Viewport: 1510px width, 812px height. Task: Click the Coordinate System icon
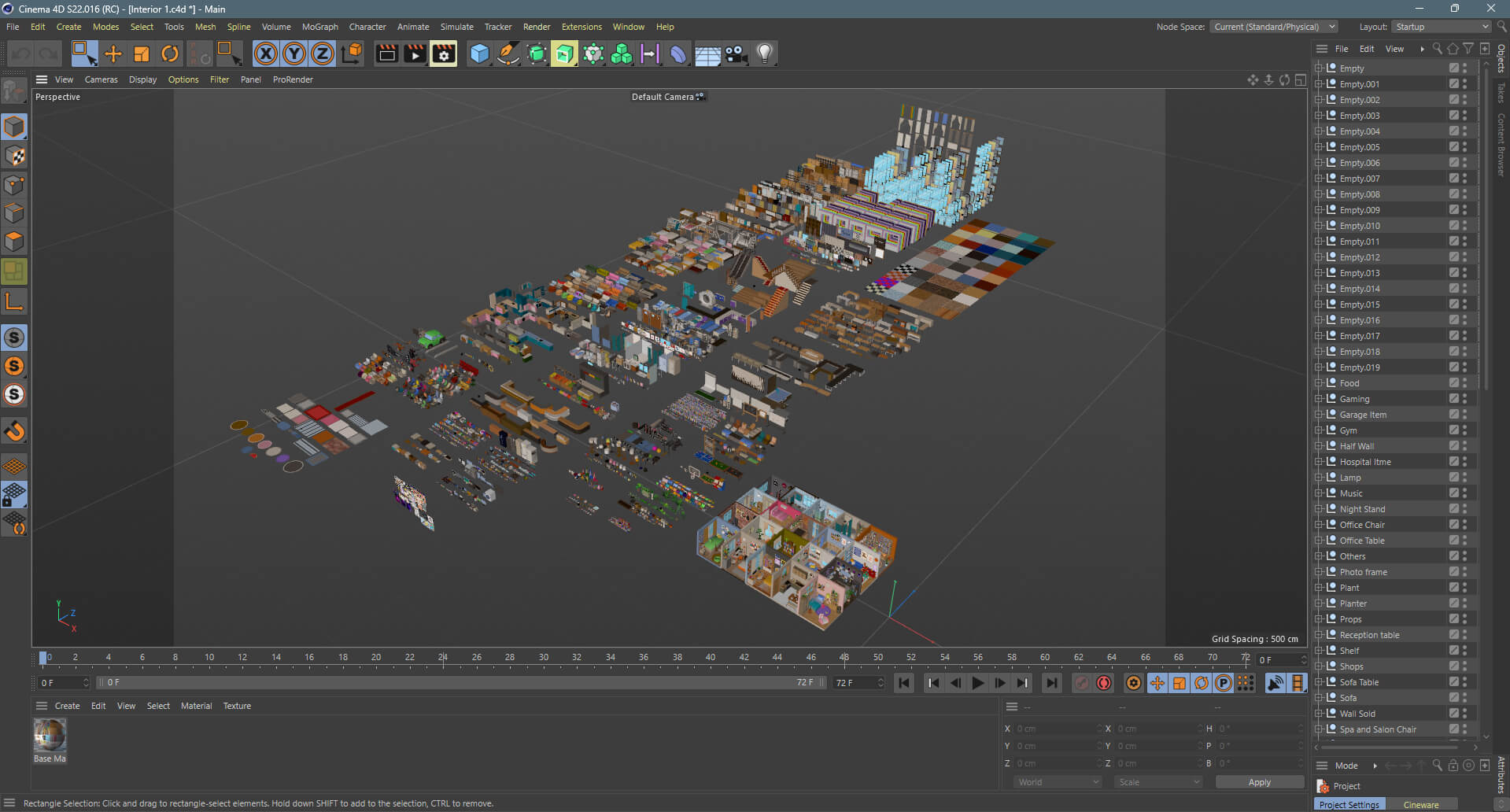353,54
